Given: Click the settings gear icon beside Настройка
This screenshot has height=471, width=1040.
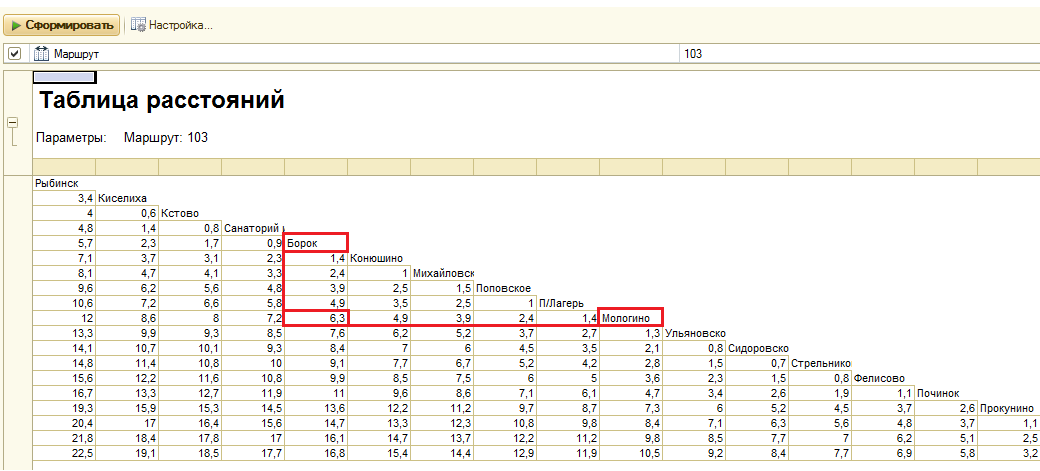Looking at the screenshot, I should (x=138, y=25).
